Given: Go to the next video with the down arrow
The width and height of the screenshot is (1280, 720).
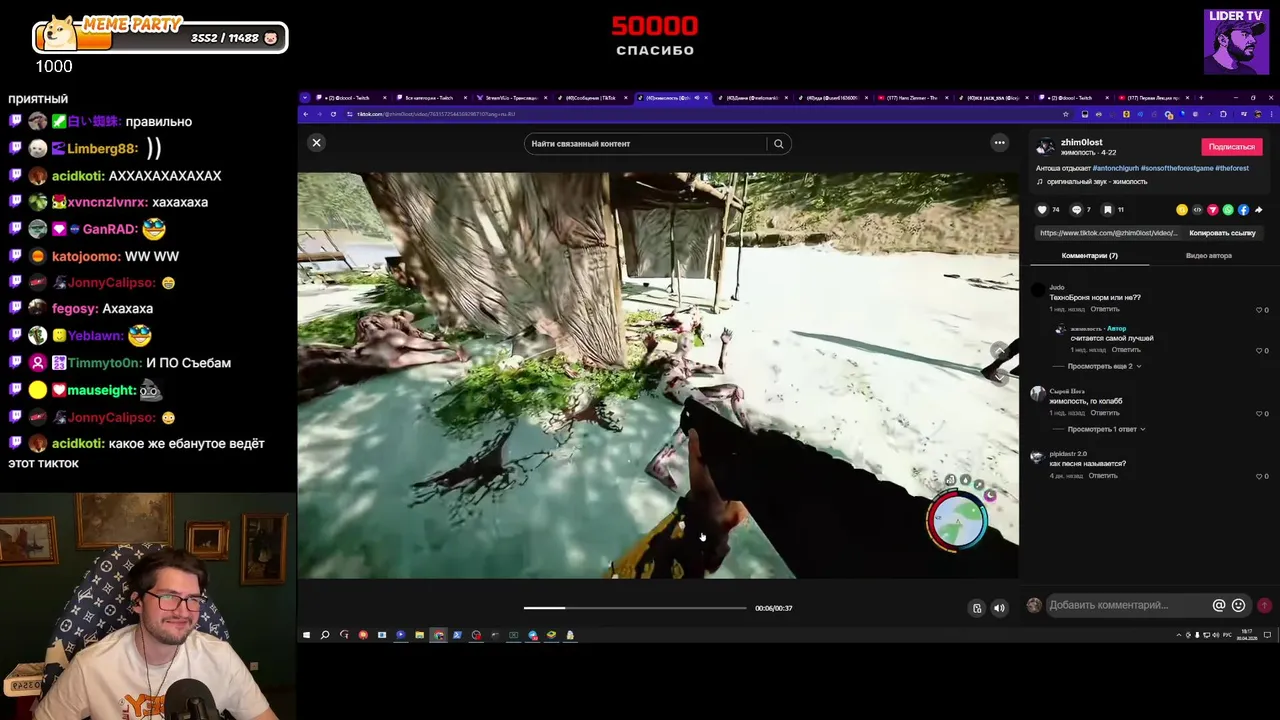Looking at the screenshot, I should click(x=999, y=376).
